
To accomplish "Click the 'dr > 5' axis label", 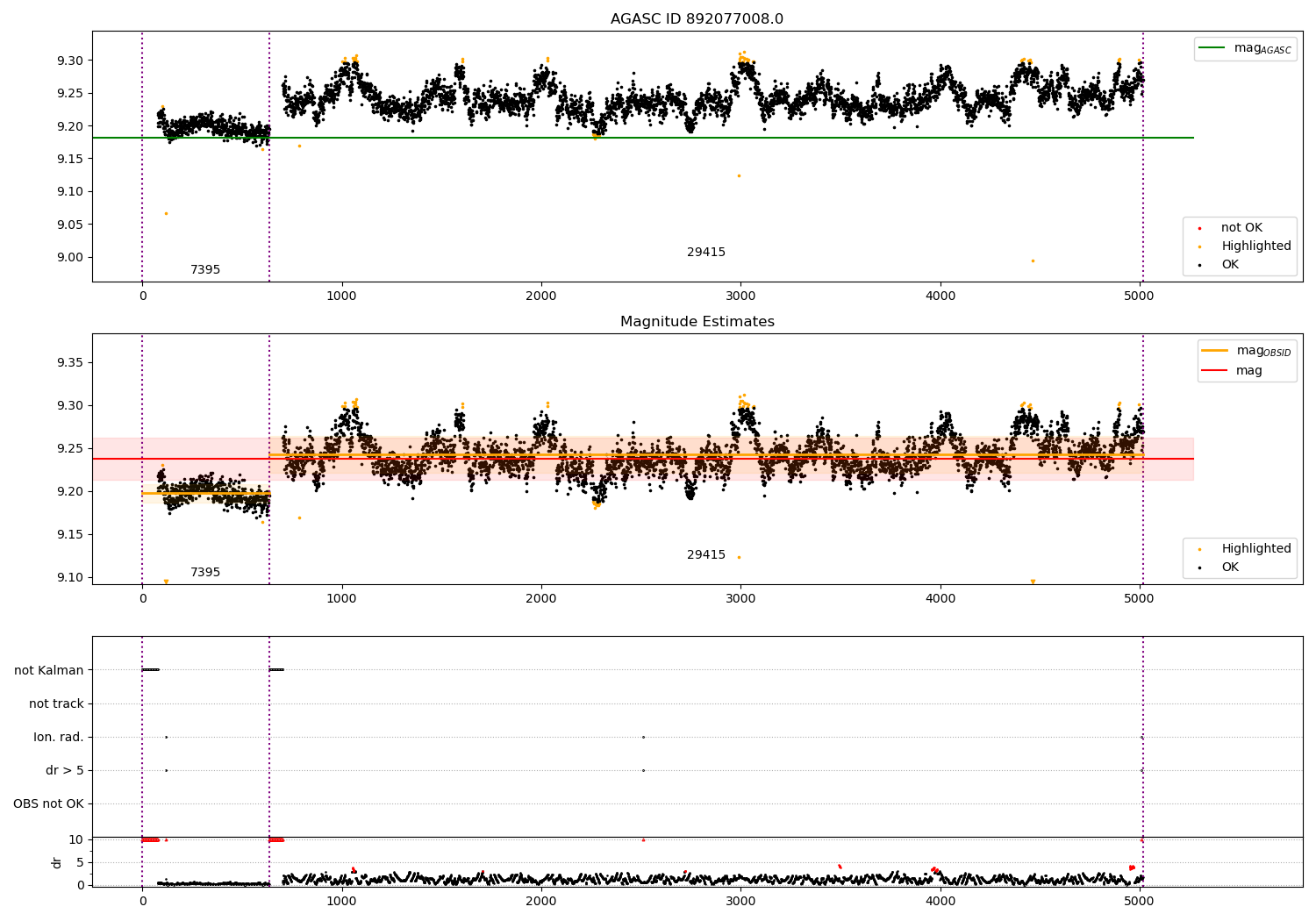I will tap(65, 770).
